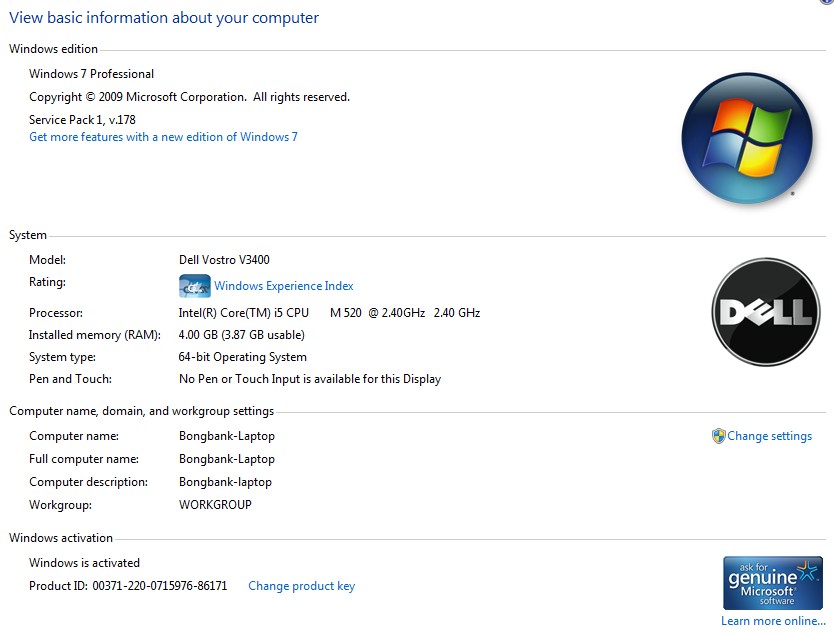Click the Windows 7 Professional edition text
The height and width of the screenshot is (636, 834).
point(91,74)
